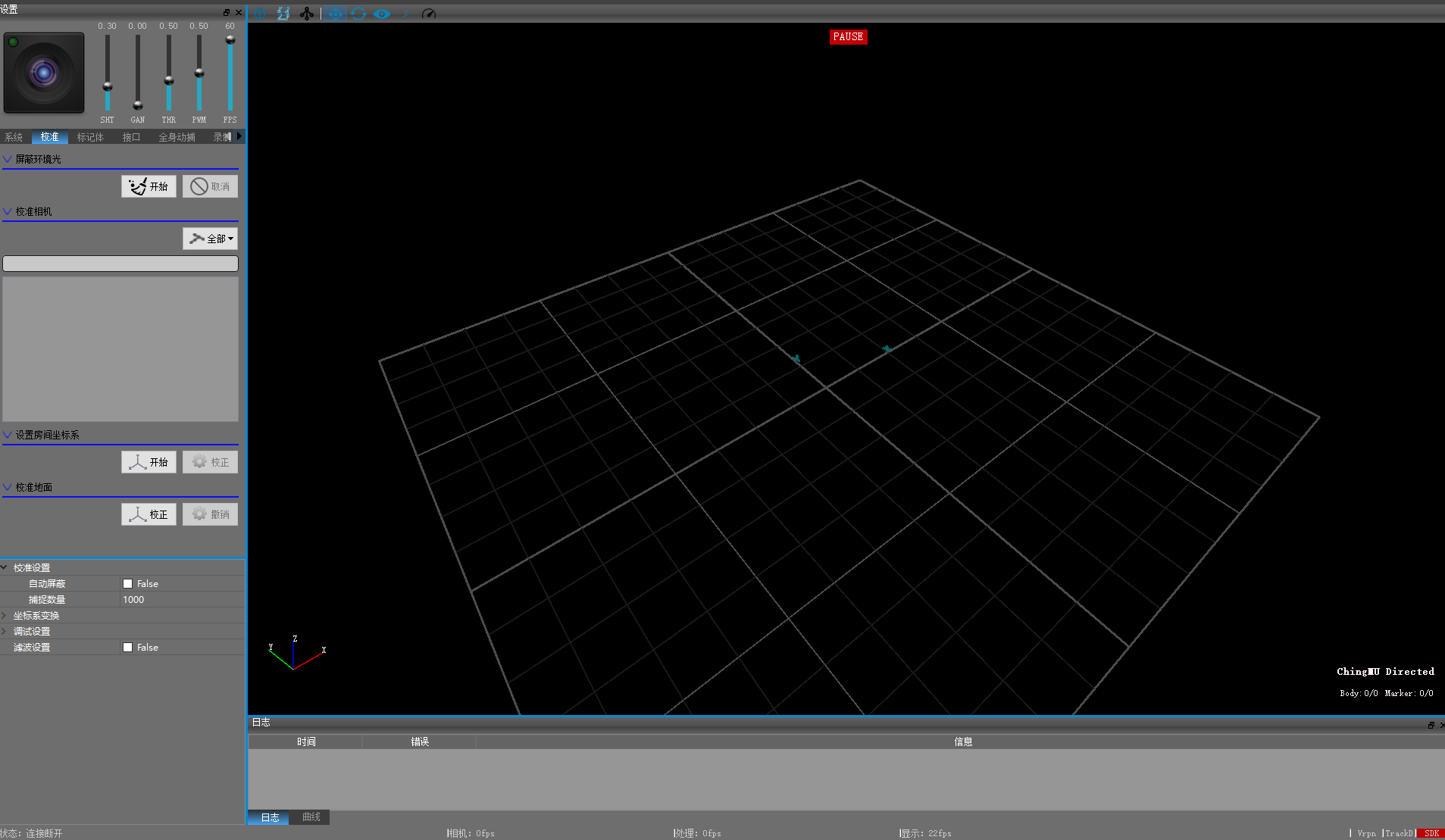Click 校正 gear button under 设置房间坐标系
Image resolution: width=1445 pixels, height=840 pixels.
210,462
